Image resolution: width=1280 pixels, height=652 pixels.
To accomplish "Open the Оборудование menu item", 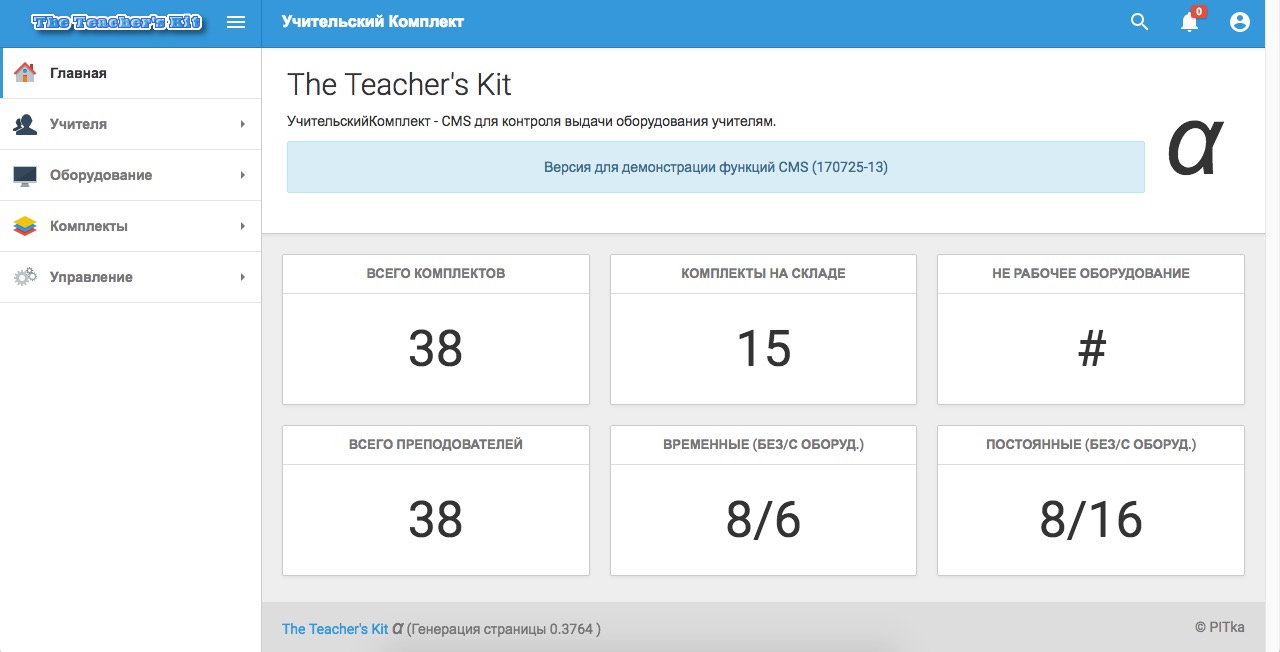I will click(x=131, y=175).
